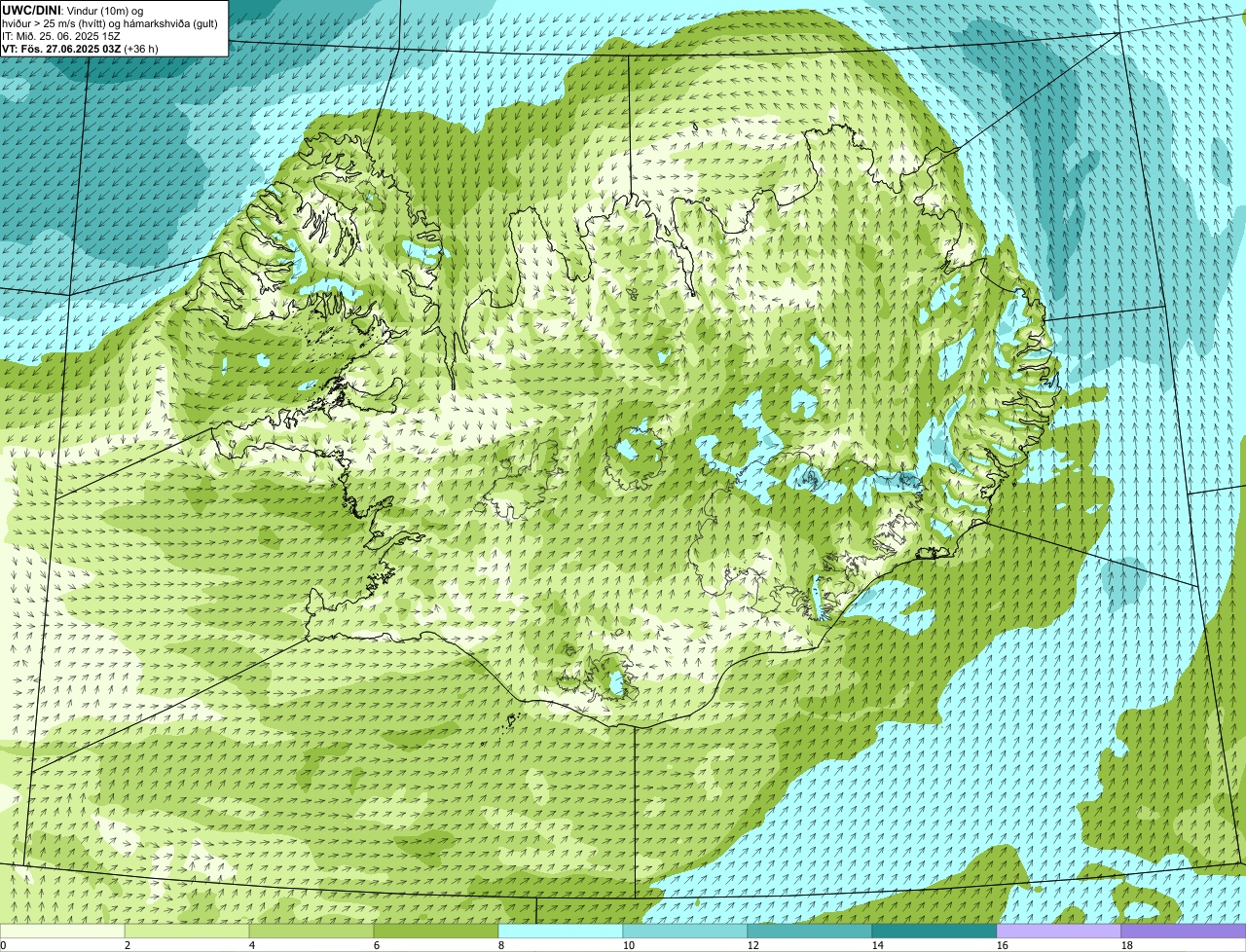Click the "VT: Fös. 27.06.2025 03Z" valid time
1246x952 pixels.
(61, 49)
